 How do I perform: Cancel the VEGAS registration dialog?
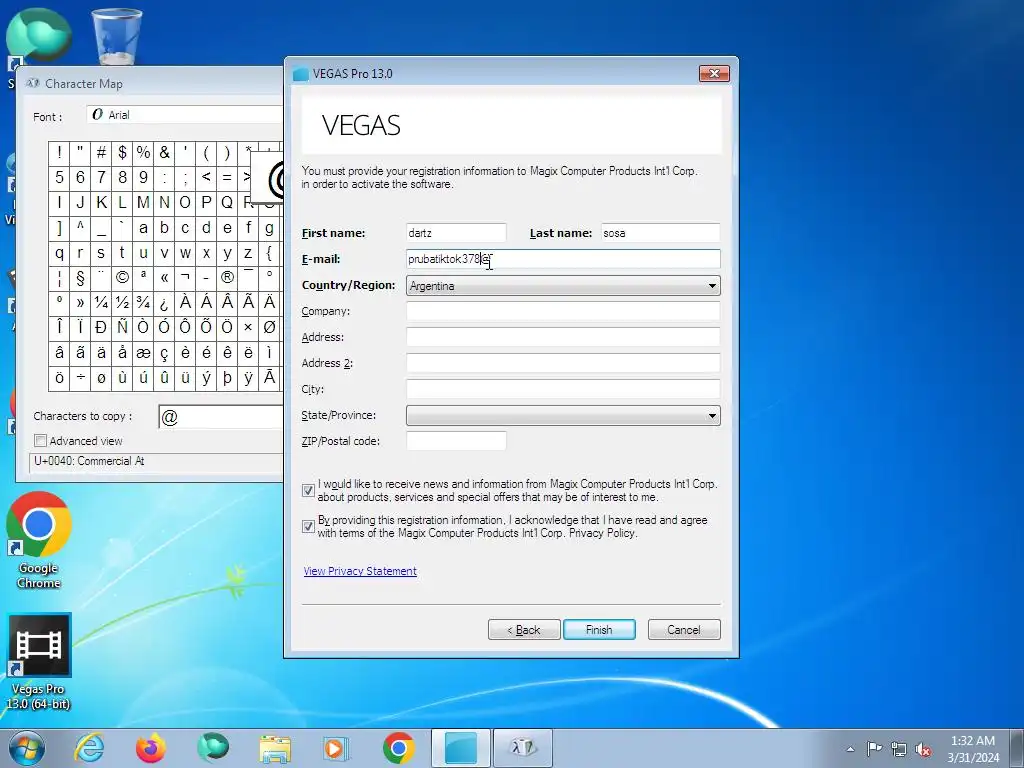(x=684, y=630)
